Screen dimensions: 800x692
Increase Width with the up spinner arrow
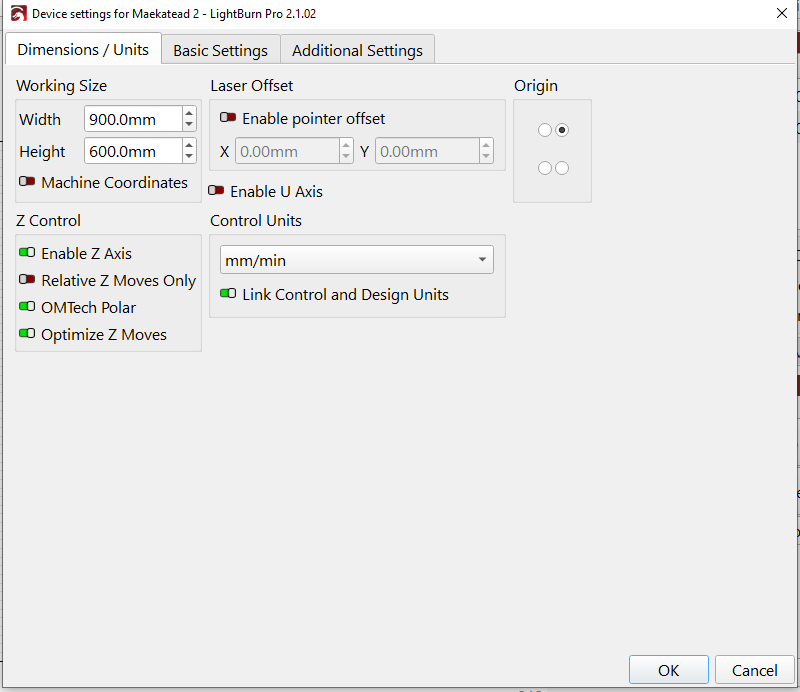tap(189, 113)
